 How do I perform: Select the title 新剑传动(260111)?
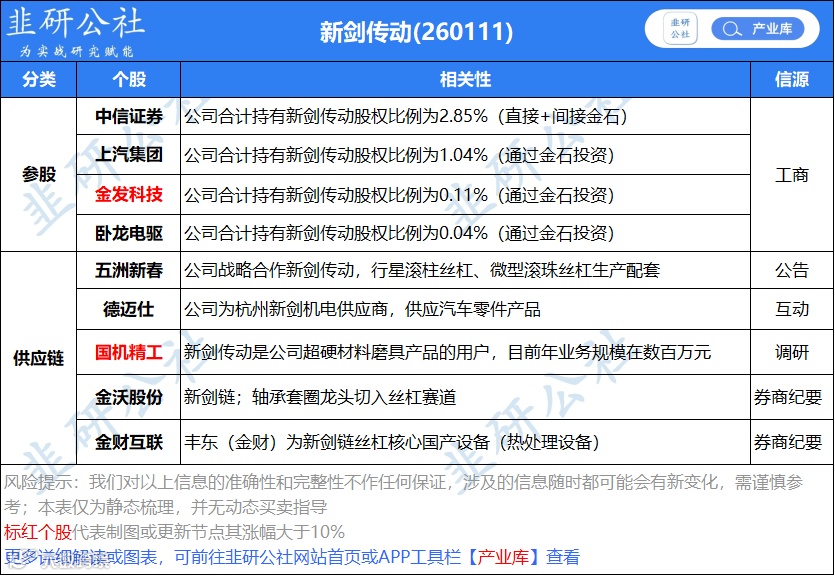pos(416,32)
